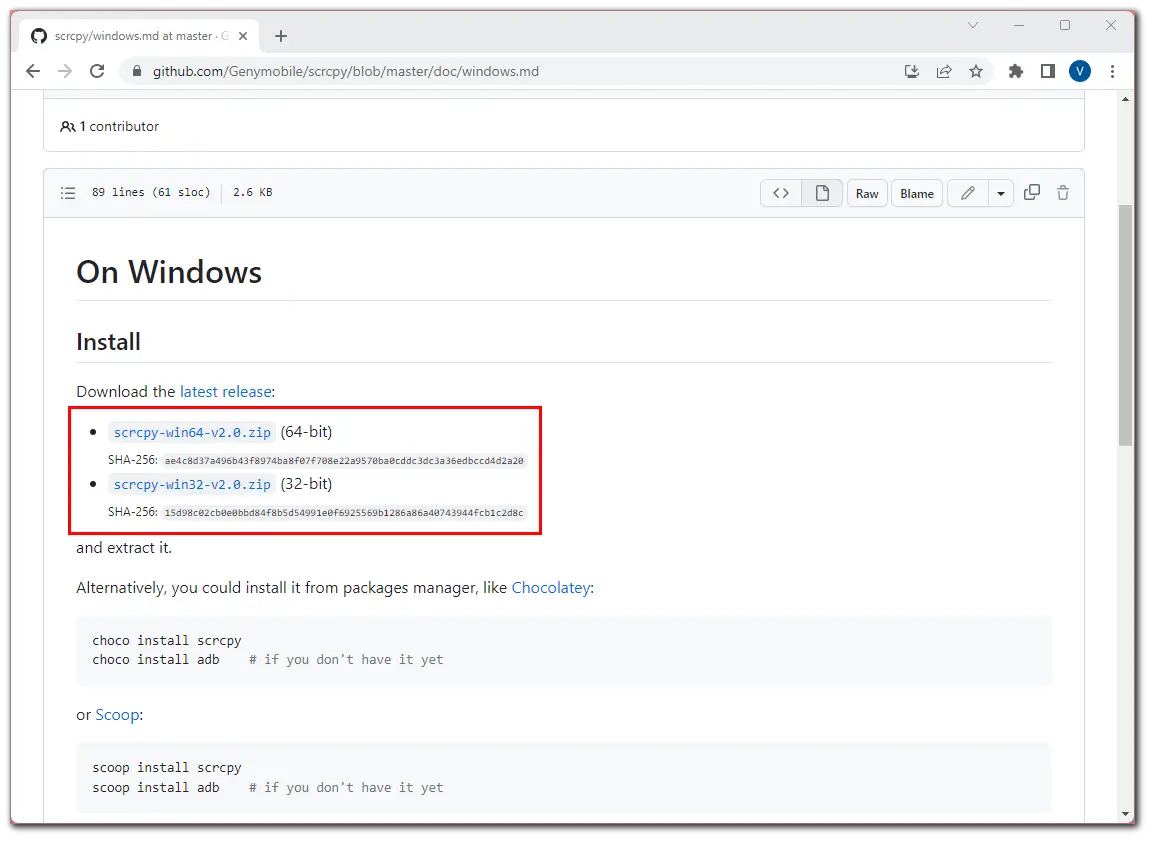Click the "On Windows" heading

point(169,272)
